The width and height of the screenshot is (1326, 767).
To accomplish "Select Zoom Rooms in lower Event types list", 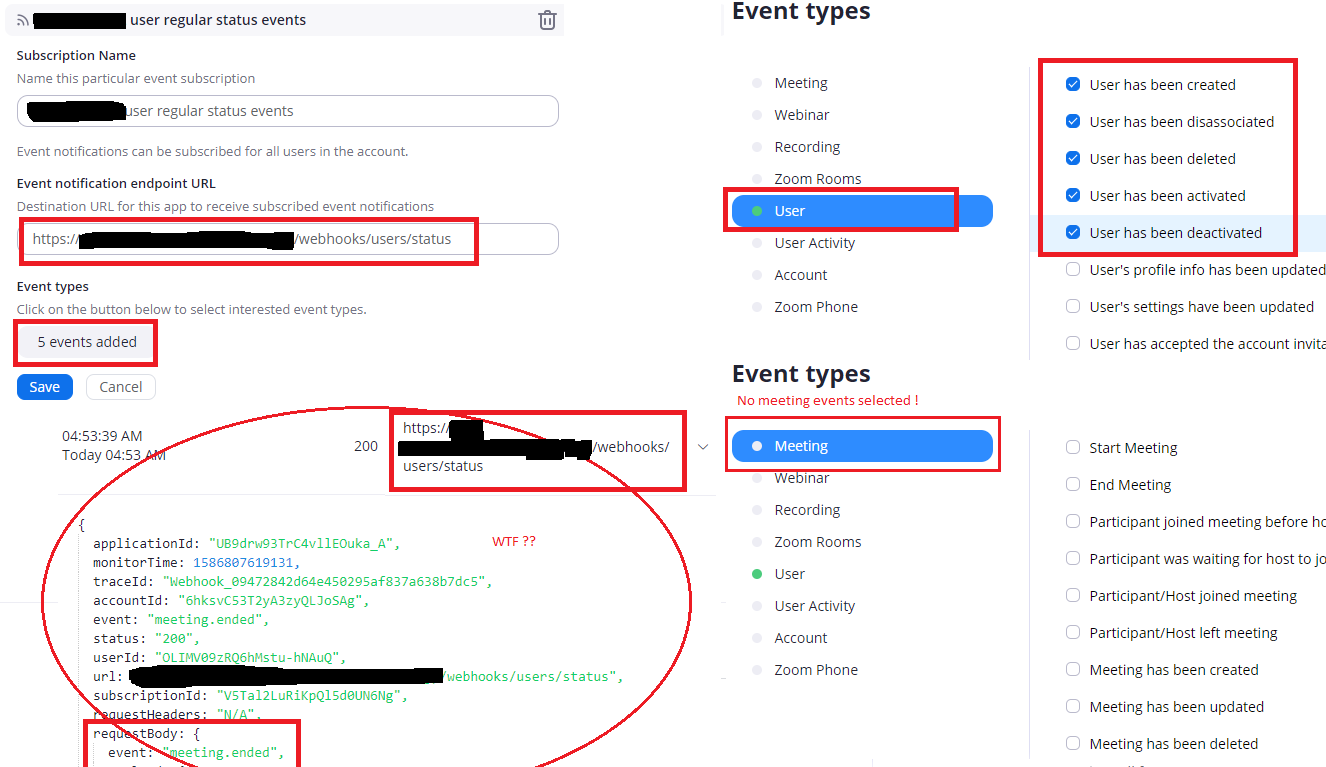I will click(x=818, y=542).
